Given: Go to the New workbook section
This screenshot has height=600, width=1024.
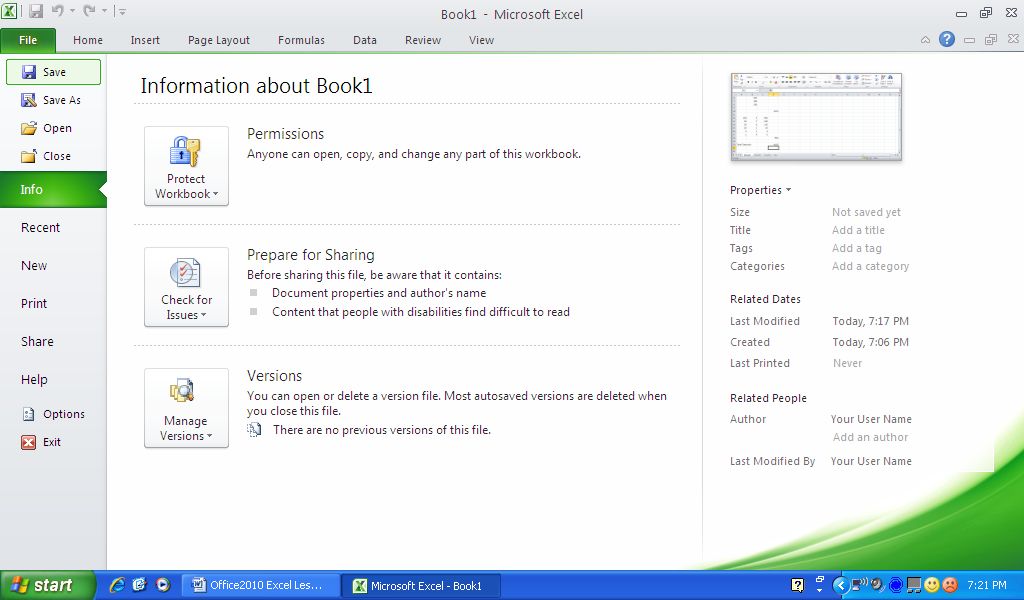Looking at the screenshot, I should pyautogui.click(x=34, y=265).
